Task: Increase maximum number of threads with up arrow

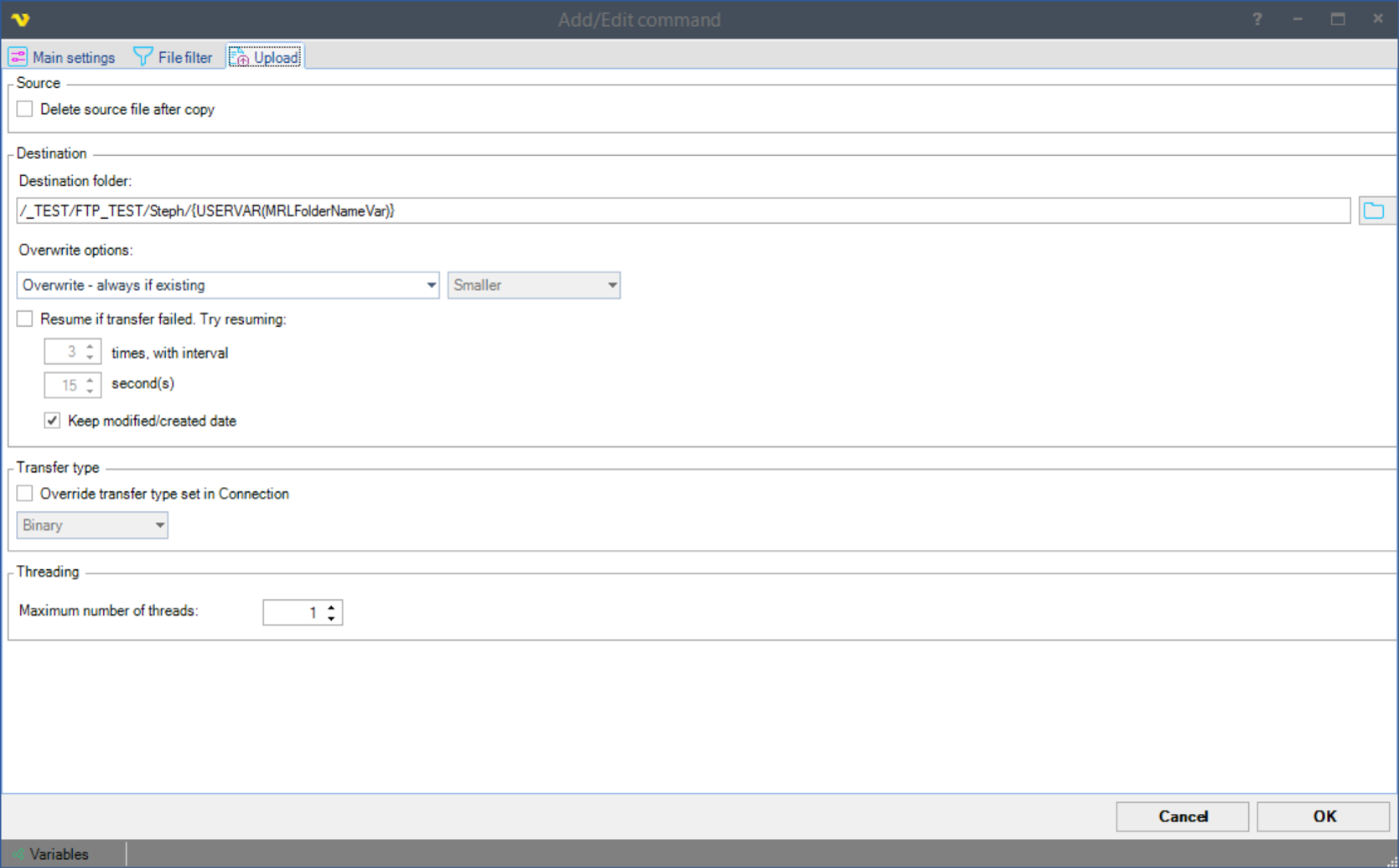Action: (x=332, y=606)
